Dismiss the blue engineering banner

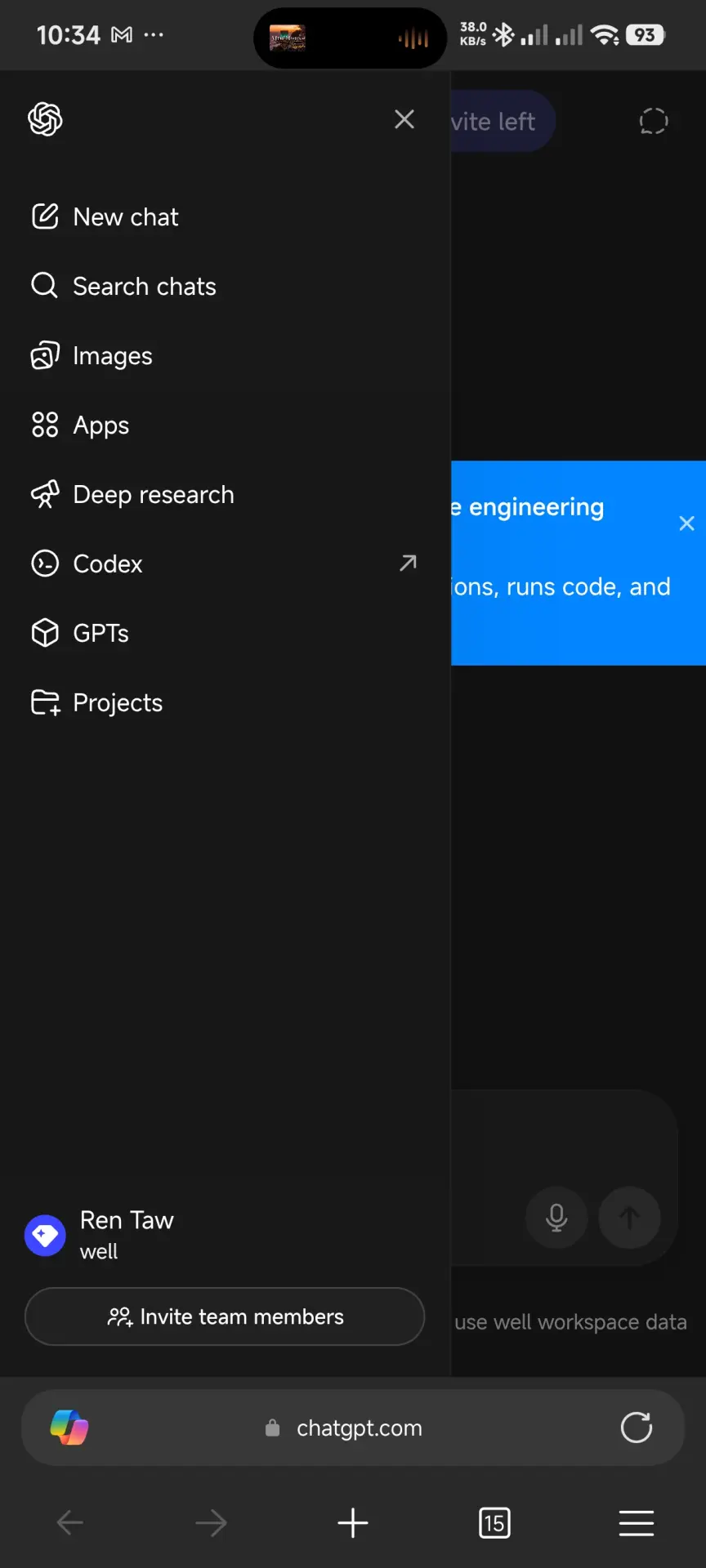[x=687, y=523]
